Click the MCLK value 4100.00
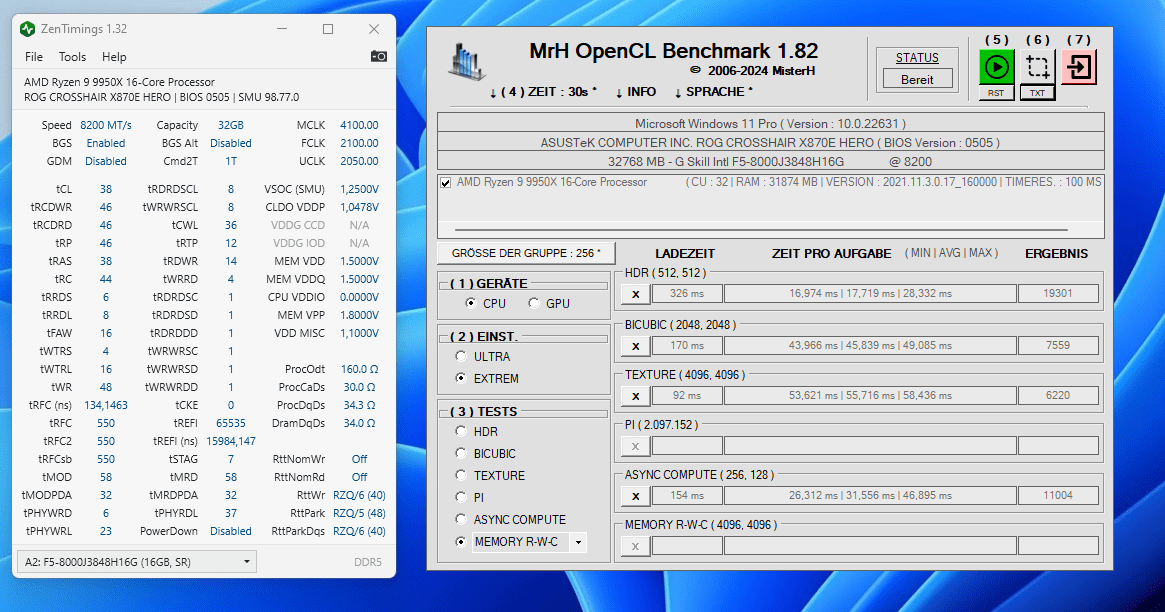 [x=359, y=125]
